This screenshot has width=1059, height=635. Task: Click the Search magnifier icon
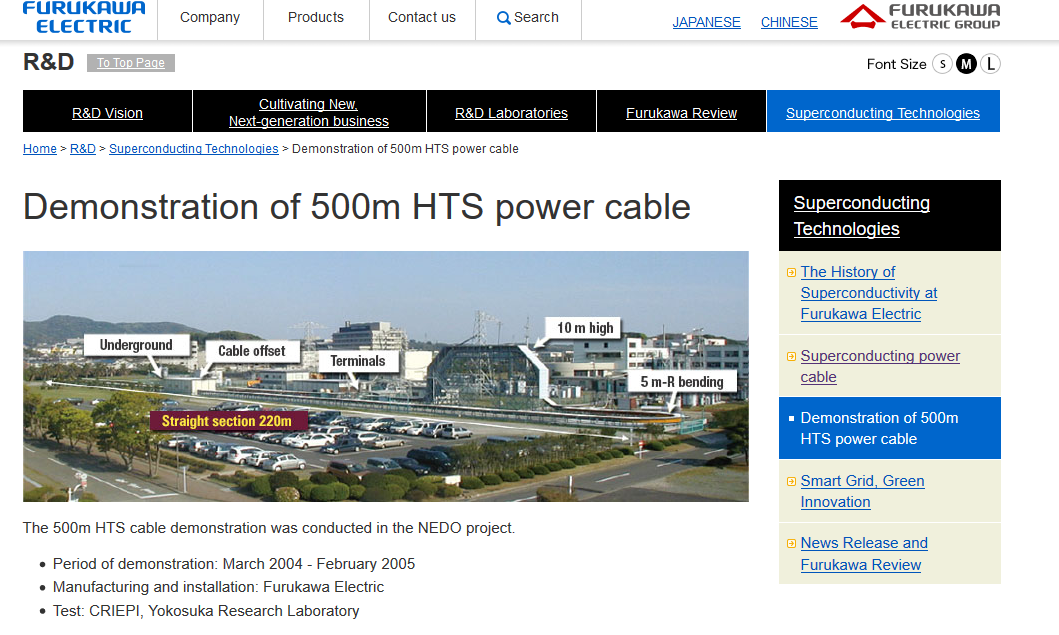[503, 18]
